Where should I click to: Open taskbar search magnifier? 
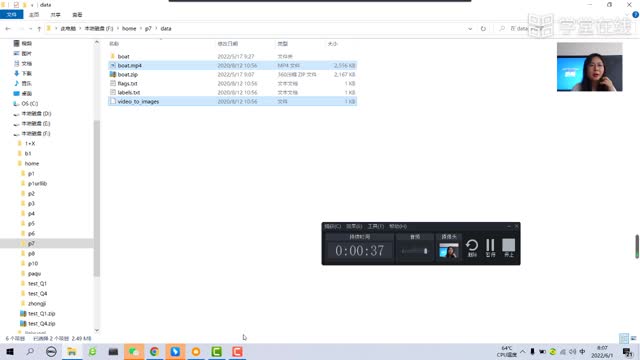coord(30,351)
